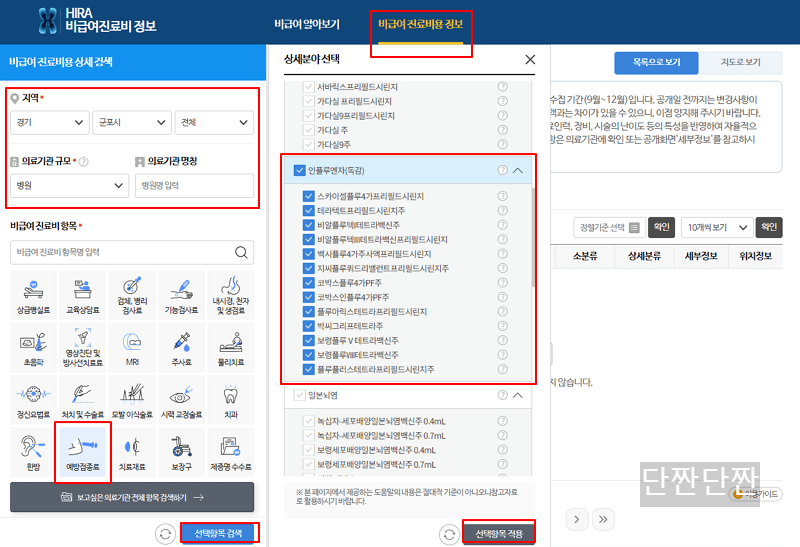800x547 pixels.
Task: Select the 예방접종료 vaccination icon
Action: pos(83,452)
